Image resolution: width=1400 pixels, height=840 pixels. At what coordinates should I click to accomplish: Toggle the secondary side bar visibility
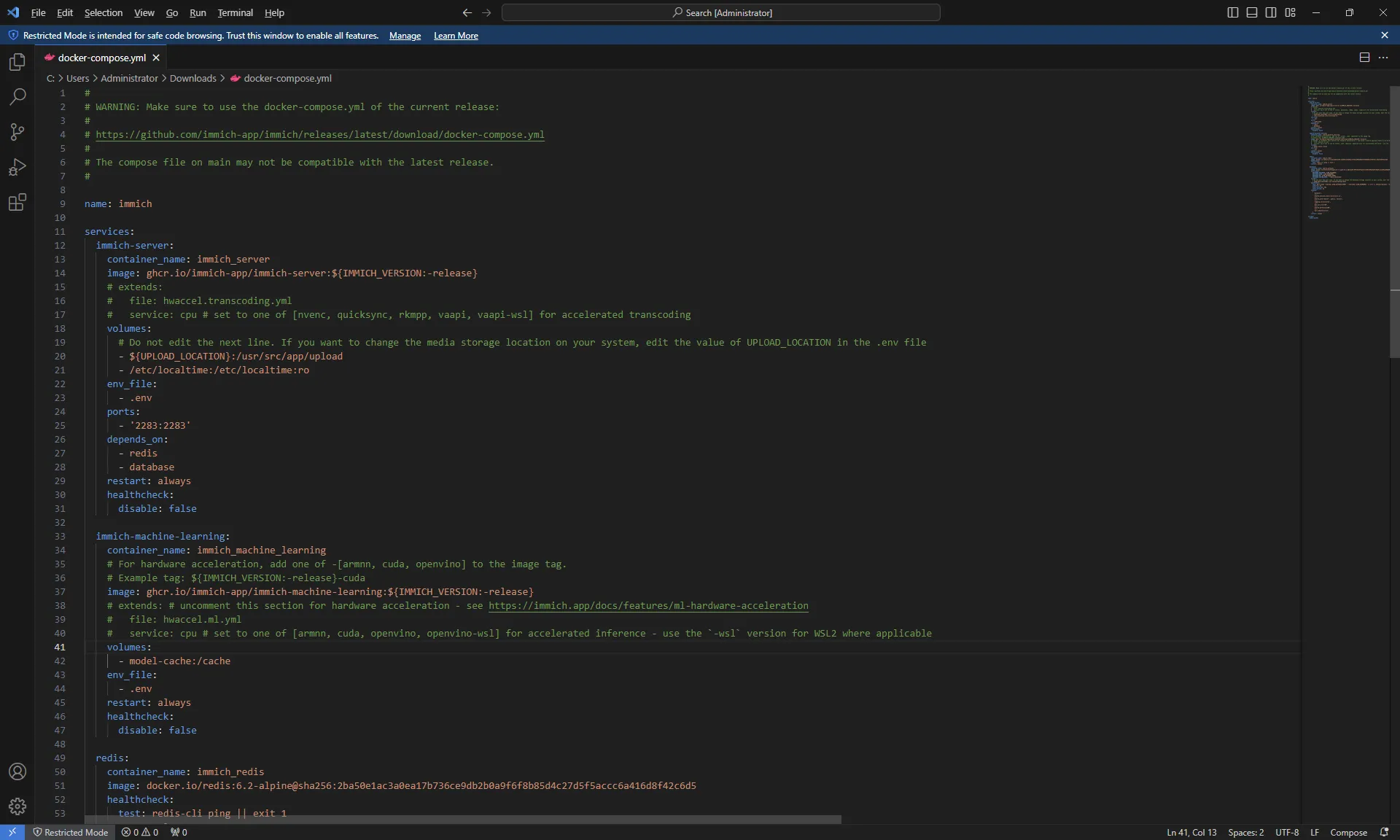(x=1271, y=12)
